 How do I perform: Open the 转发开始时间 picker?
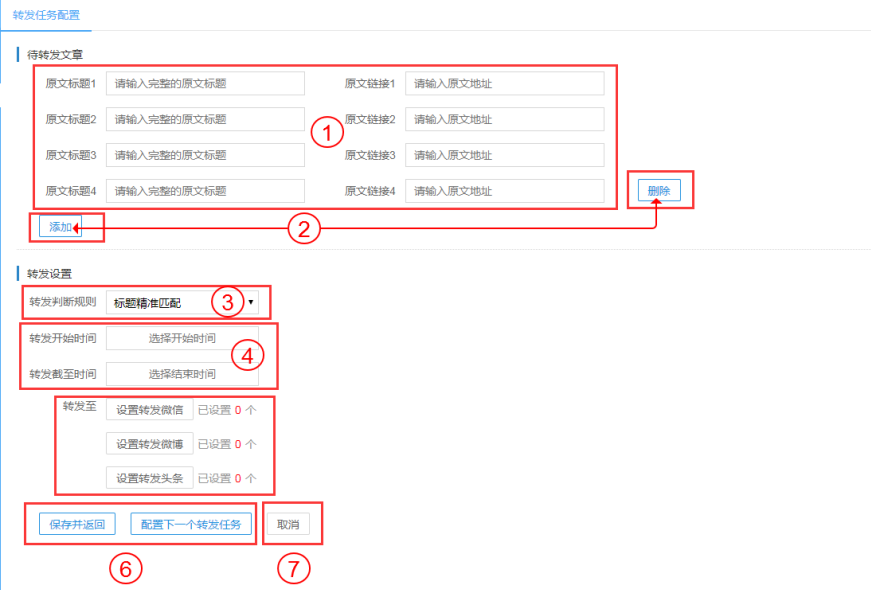182,339
